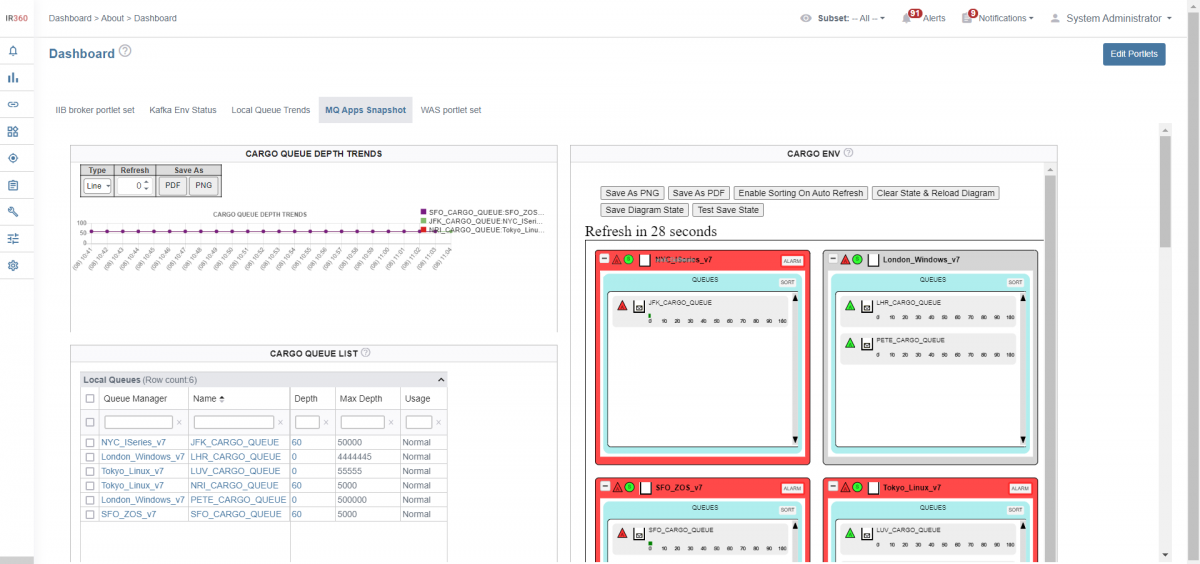Click the help icon next to CARGO QUEUE LIST
The image size is (1200, 564).
click(x=366, y=353)
